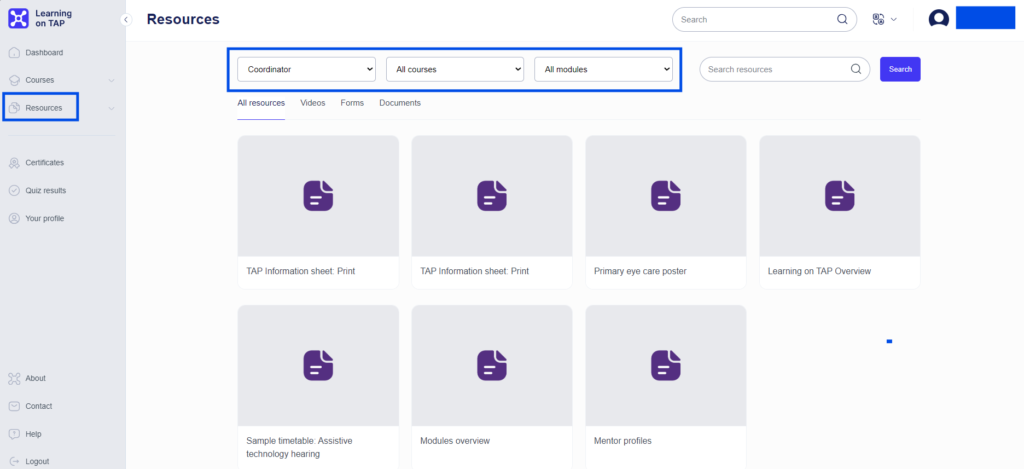Collapse the sidebar with the arrow button
The width and height of the screenshot is (1024, 469).
click(x=126, y=20)
